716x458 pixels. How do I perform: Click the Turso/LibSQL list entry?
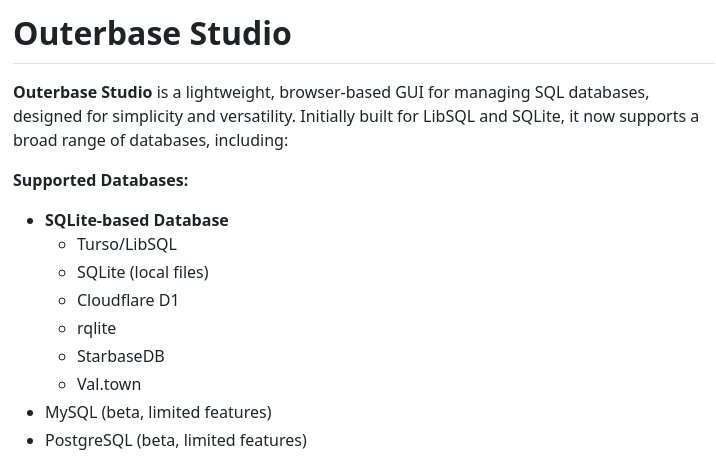pos(126,244)
